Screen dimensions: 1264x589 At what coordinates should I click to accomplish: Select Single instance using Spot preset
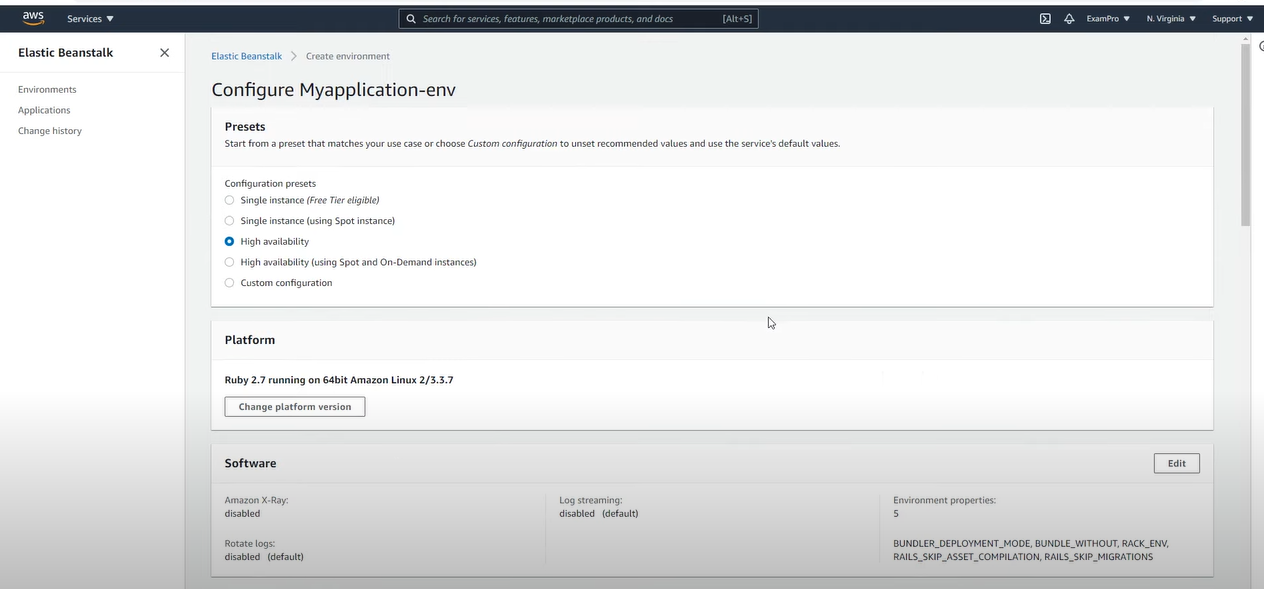coord(229,221)
